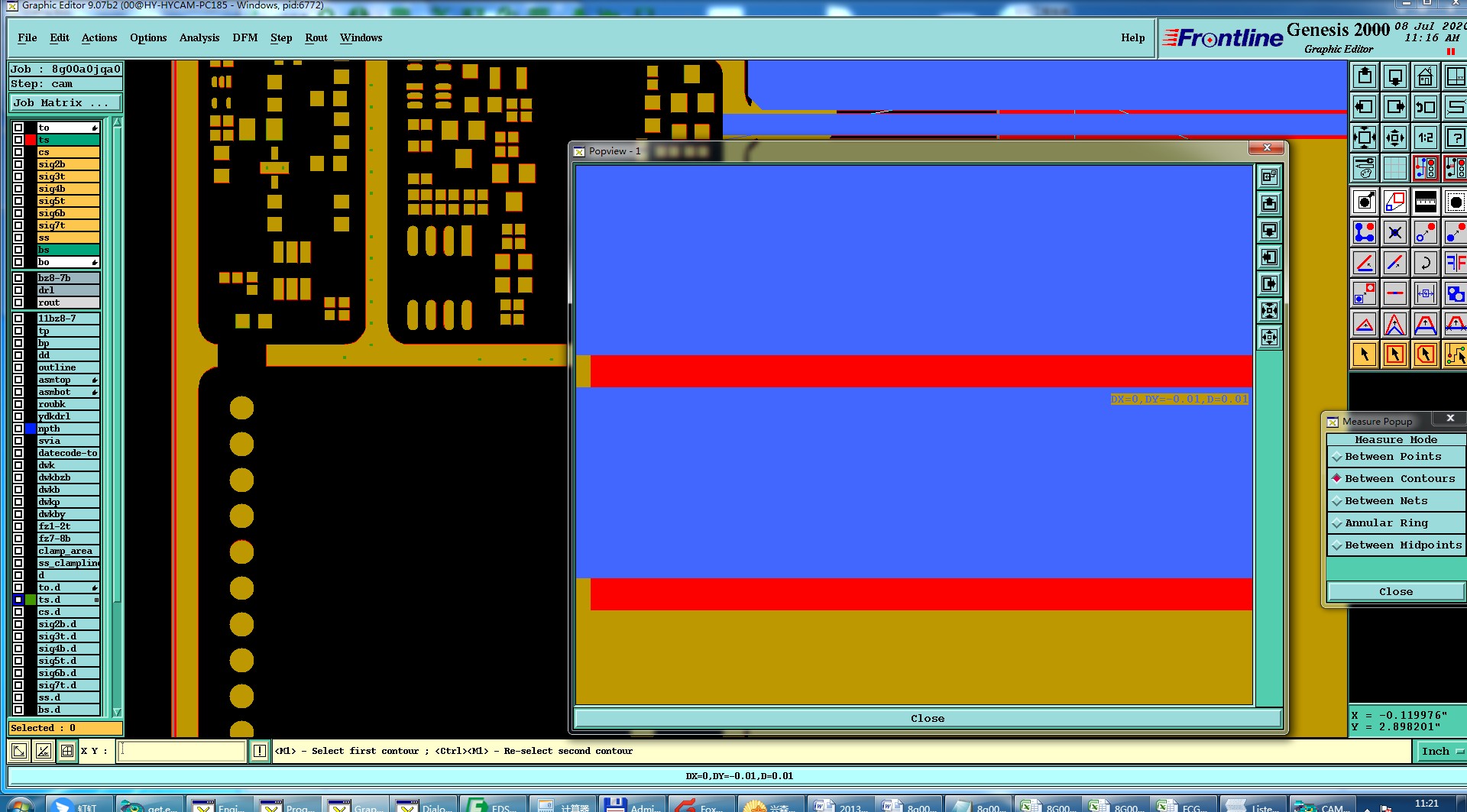This screenshot has height=812, width=1467.
Task: Select the ruler measure tool icon
Action: coord(1426,202)
